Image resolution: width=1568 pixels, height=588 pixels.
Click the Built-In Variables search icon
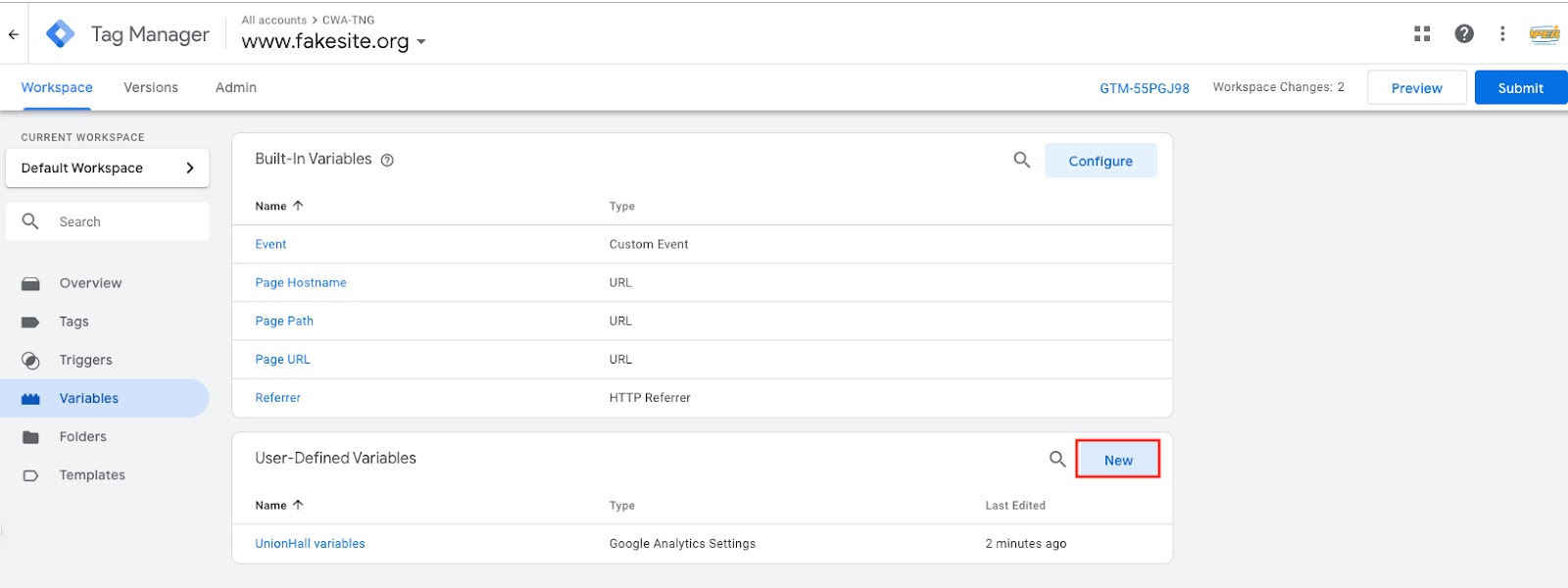pyautogui.click(x=1021, y=160)
